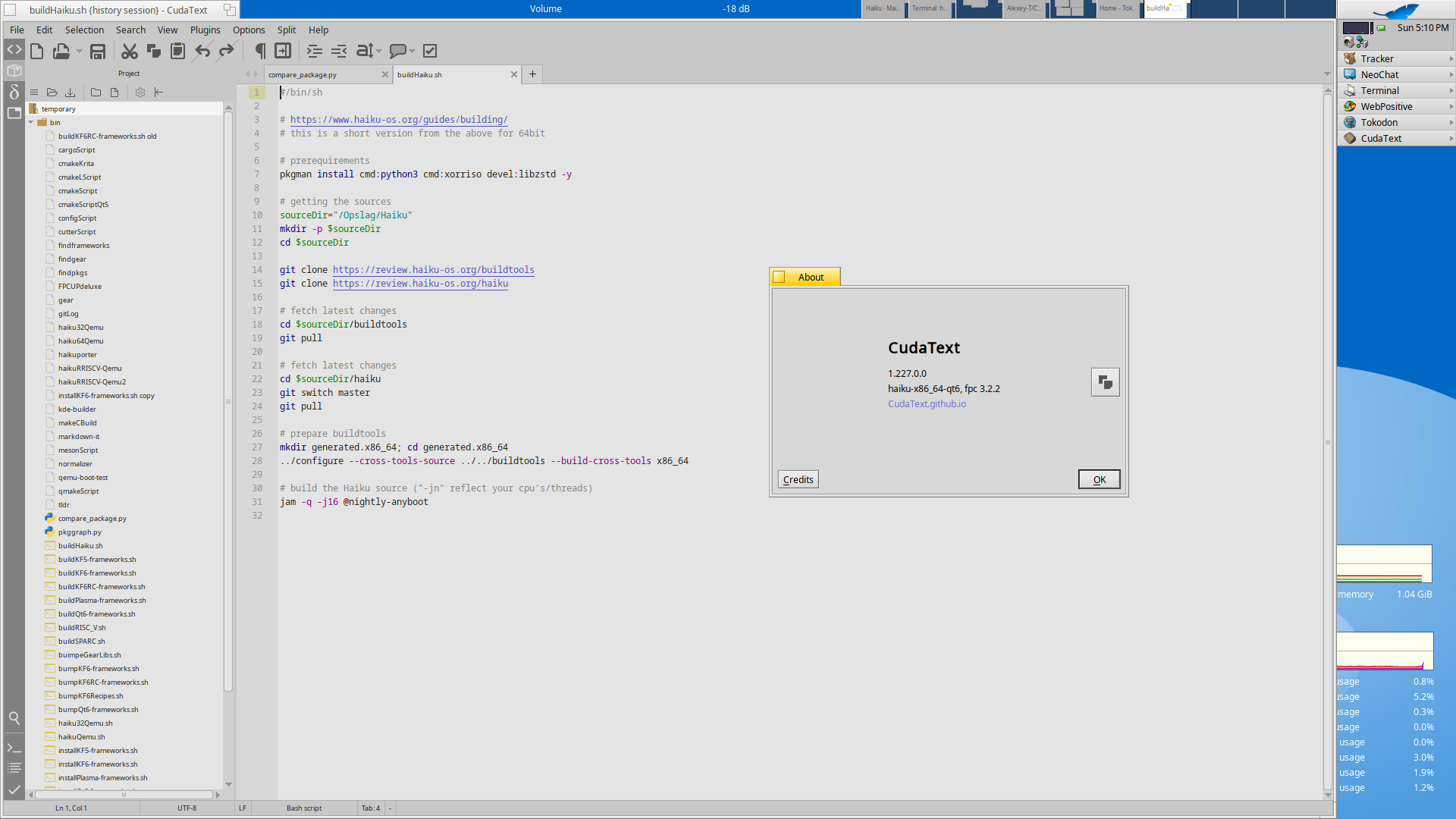Show the Code tree sidebar panel

(14, 49)
